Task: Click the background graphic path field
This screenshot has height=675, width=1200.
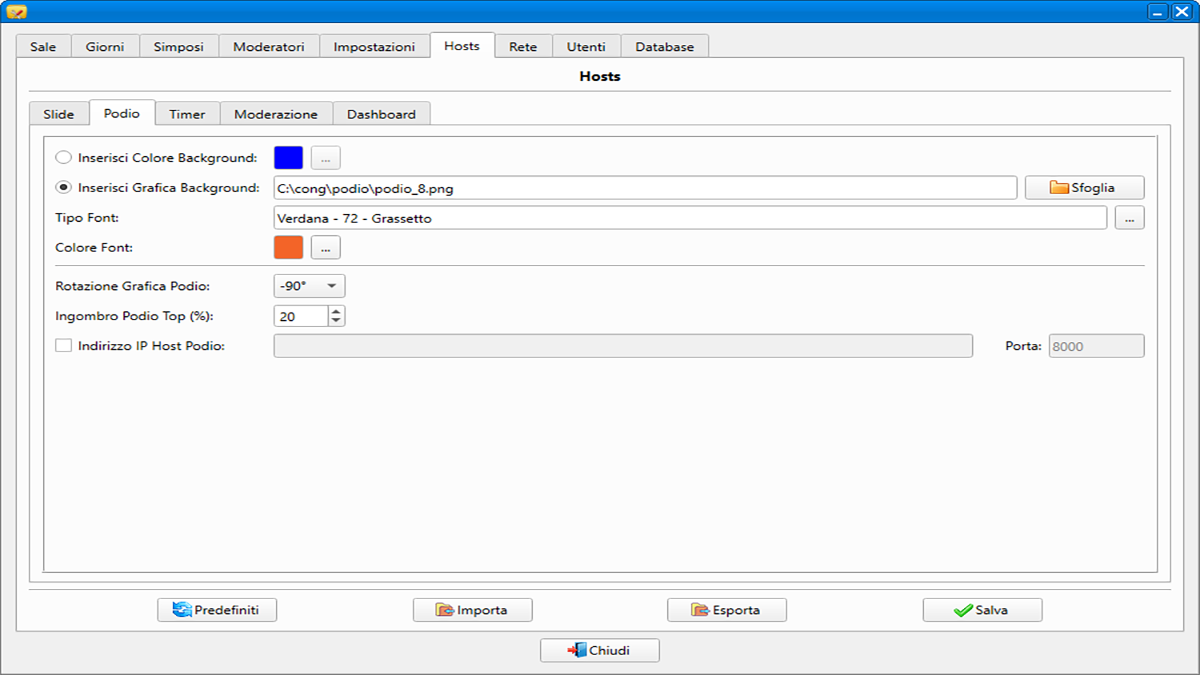Action: click(645, 188)
